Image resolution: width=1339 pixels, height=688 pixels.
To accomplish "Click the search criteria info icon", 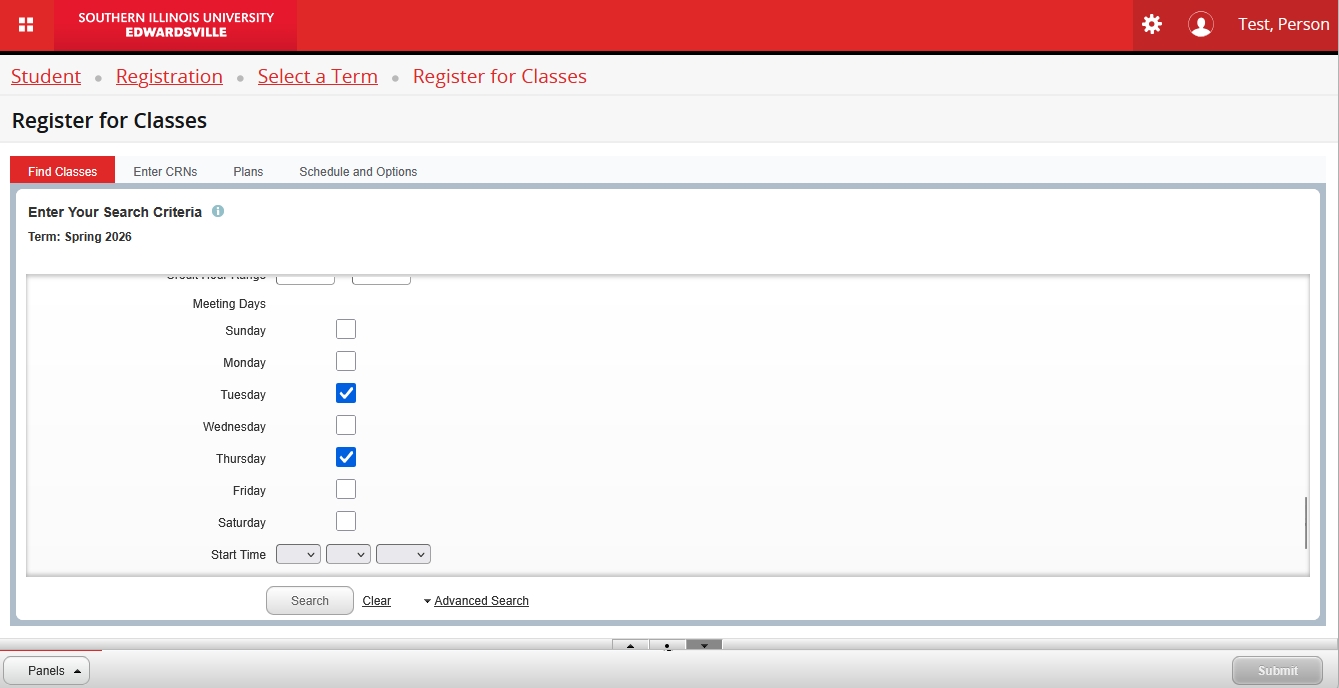I will click(x=218, y=212).
